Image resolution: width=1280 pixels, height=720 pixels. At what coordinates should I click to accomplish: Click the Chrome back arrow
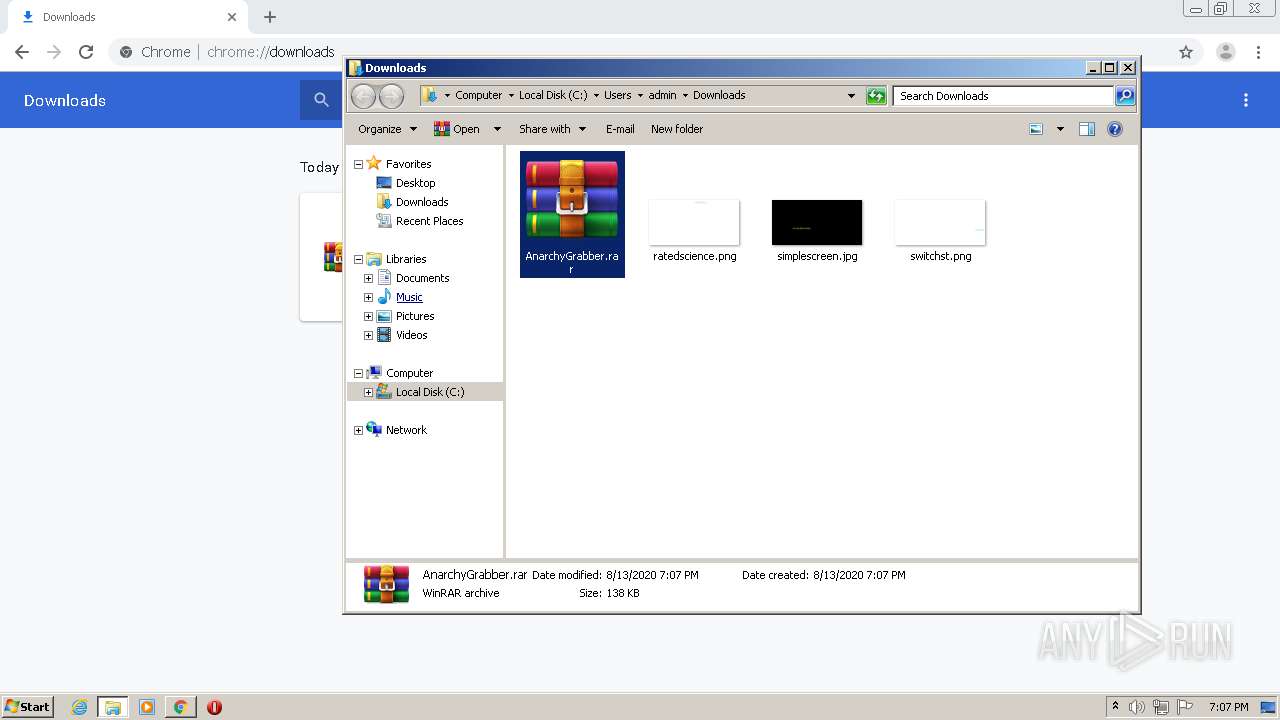click(x=22, y=52)
